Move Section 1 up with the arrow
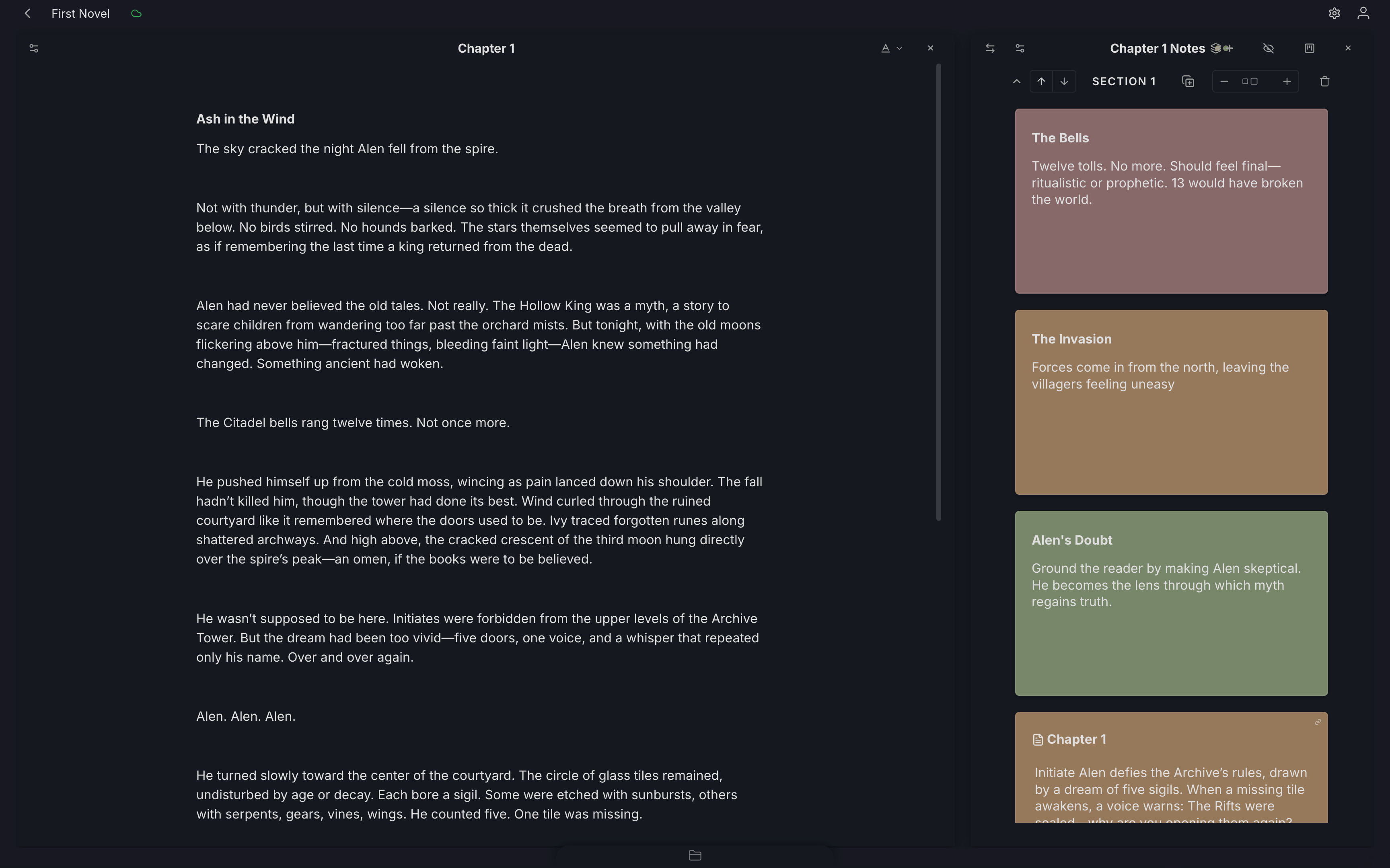 click(1041, 82)
